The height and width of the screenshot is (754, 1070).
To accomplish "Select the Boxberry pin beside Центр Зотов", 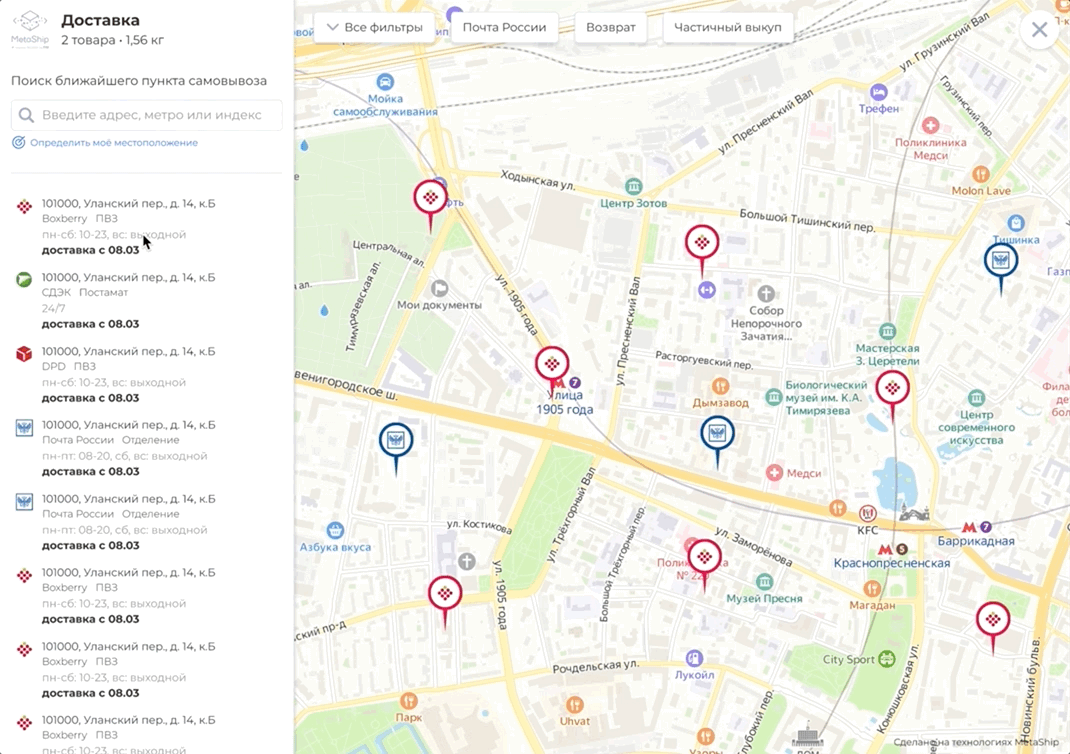I will tap(702, 242).
